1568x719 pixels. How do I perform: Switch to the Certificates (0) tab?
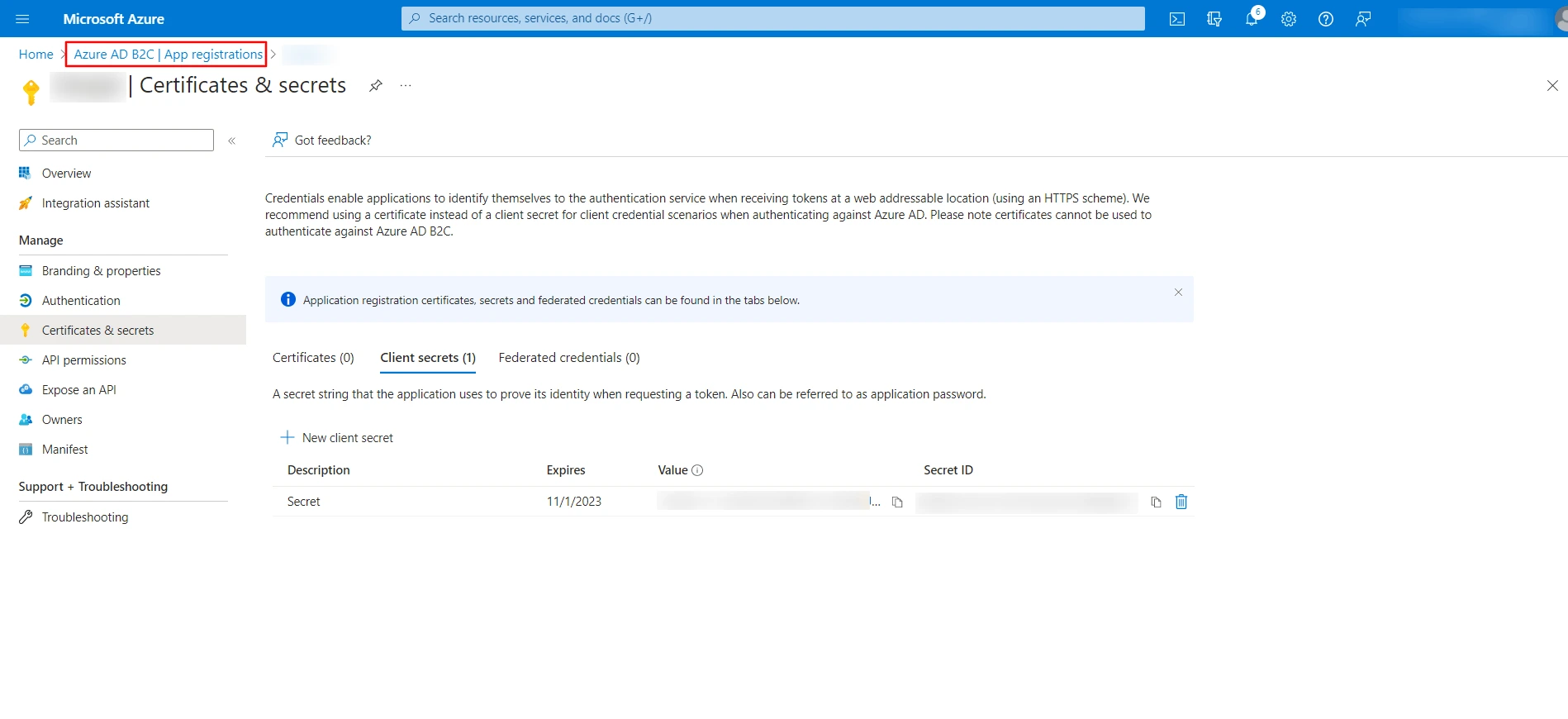(x=313, y=358)
